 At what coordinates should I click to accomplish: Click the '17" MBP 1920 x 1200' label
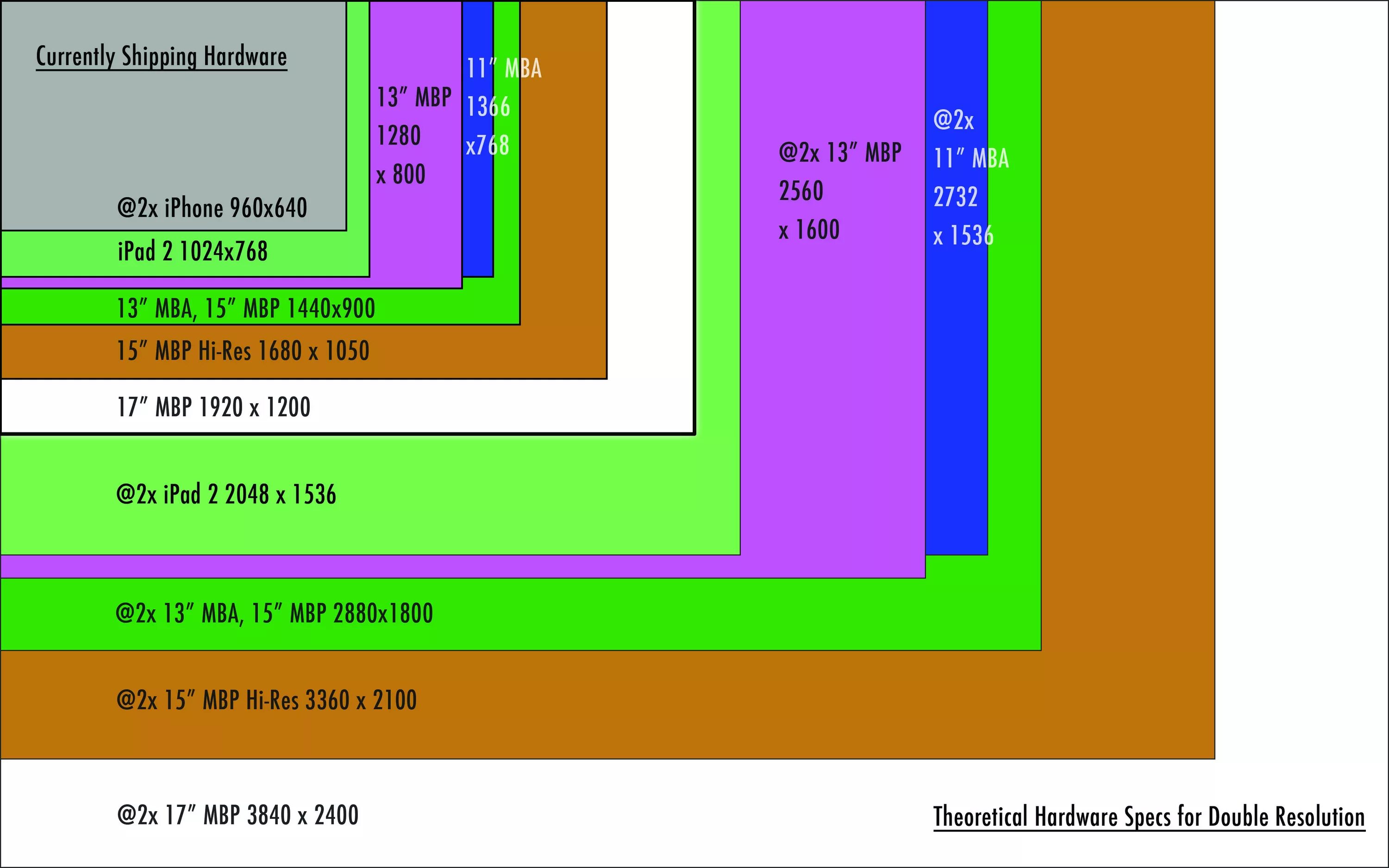(x=213, y=407)
